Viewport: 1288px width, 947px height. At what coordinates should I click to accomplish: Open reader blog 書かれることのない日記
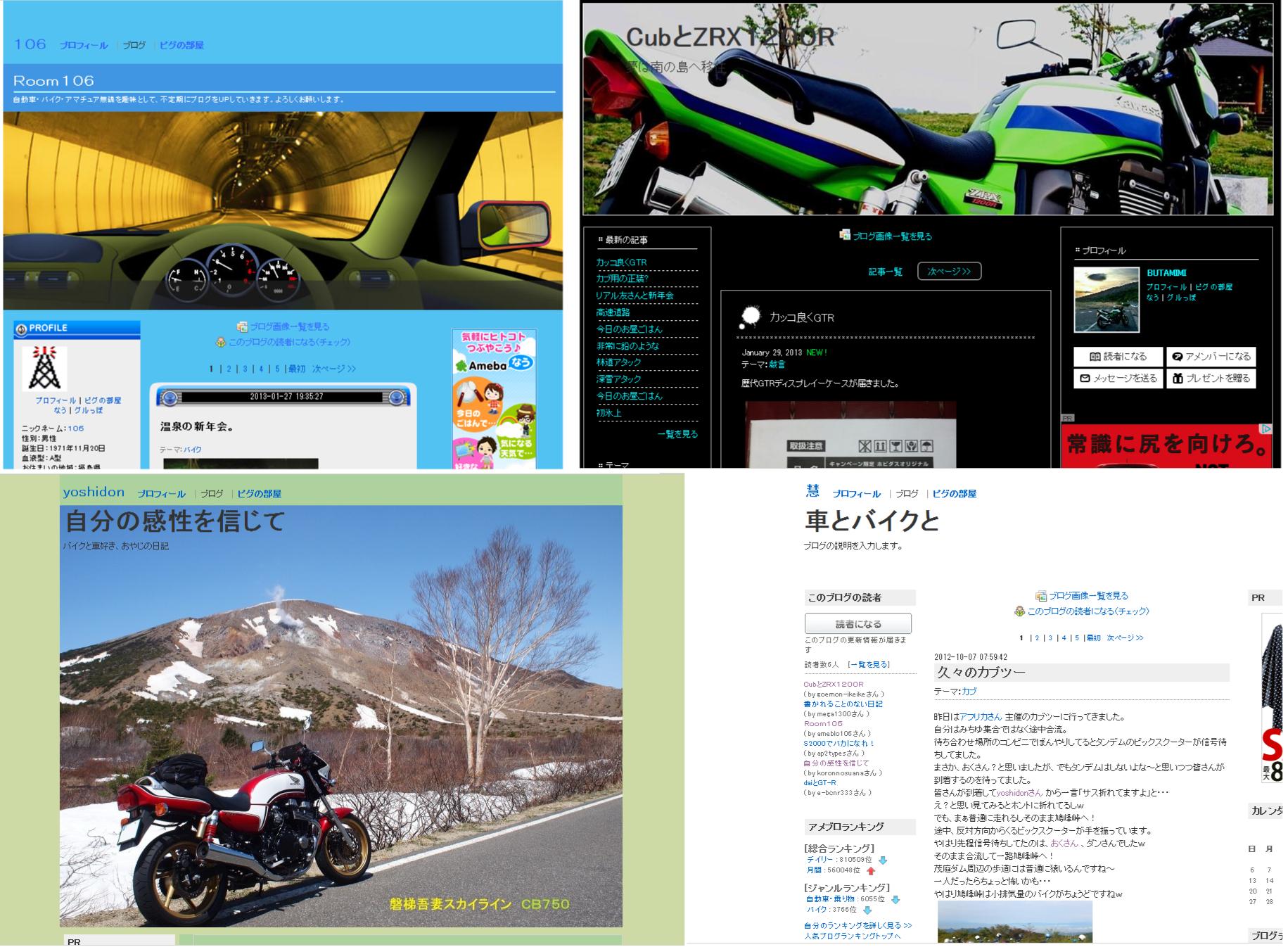pyautogui.click(x=843, y=704)
